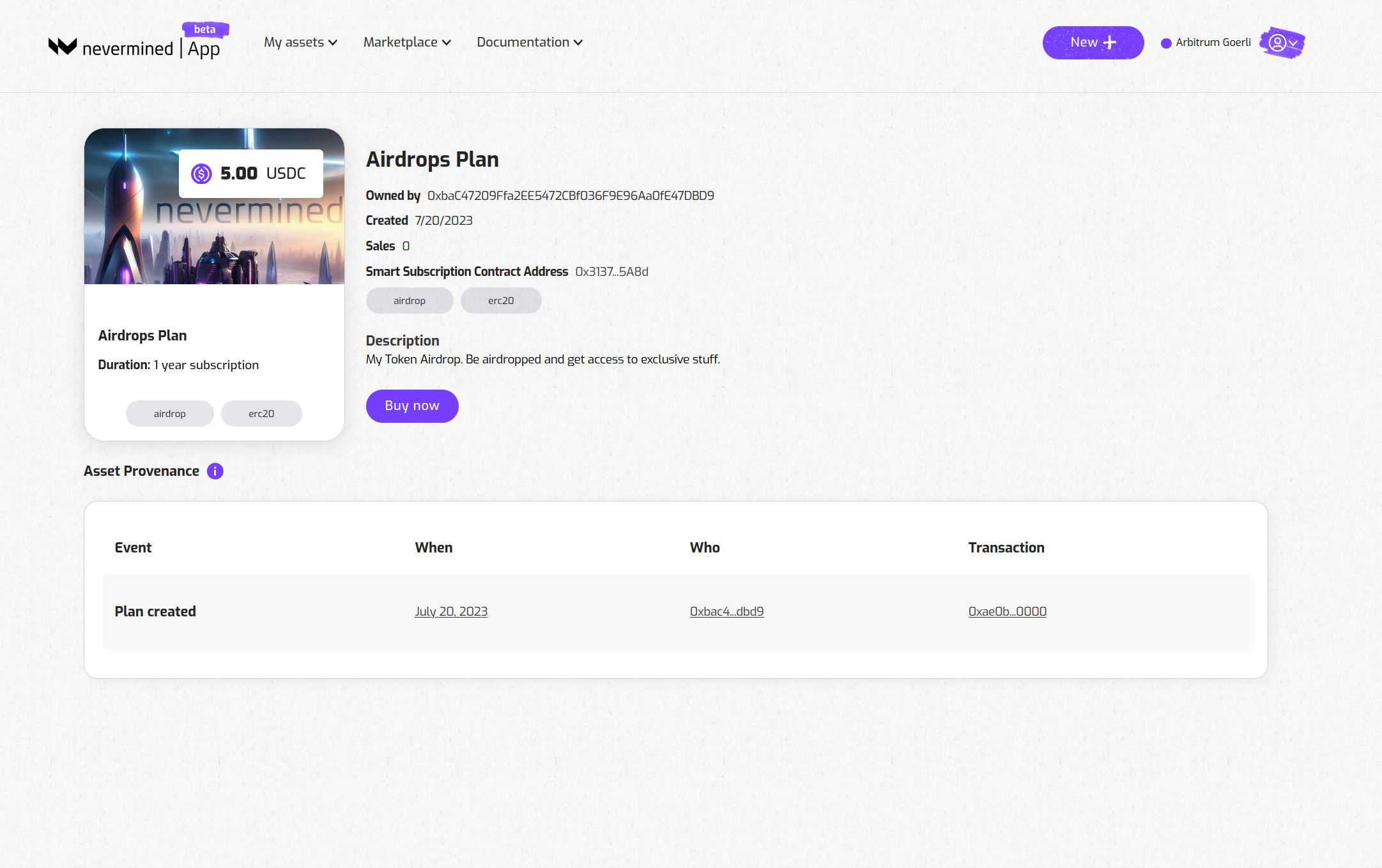Click the smart contract address 0x3137...5A8d
This screenshot has height=868, width=1382.
(x=611, y=271)
